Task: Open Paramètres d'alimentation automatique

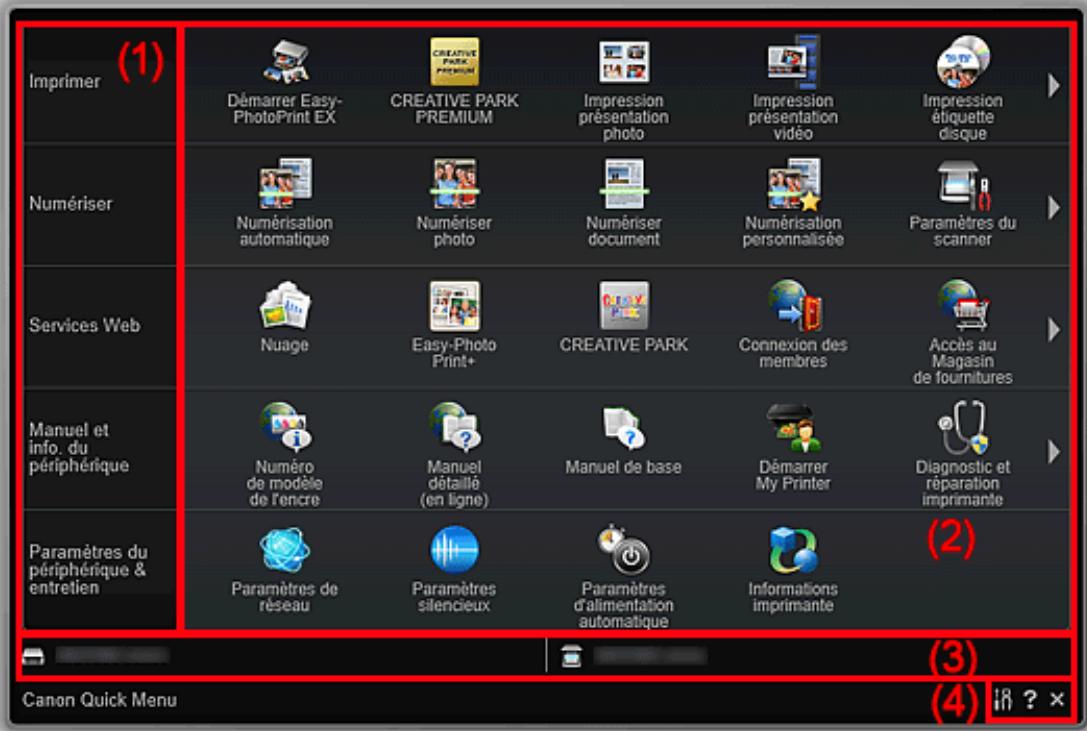Action: [623, 577]
